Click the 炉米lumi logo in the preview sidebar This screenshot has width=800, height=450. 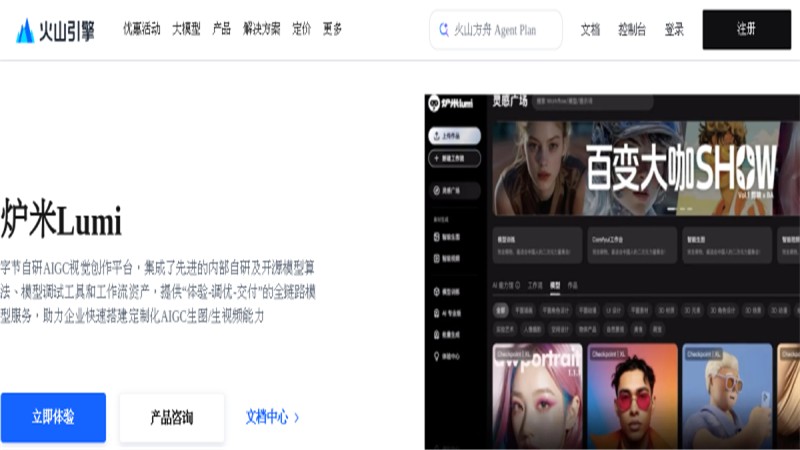(x=451, y=104)
